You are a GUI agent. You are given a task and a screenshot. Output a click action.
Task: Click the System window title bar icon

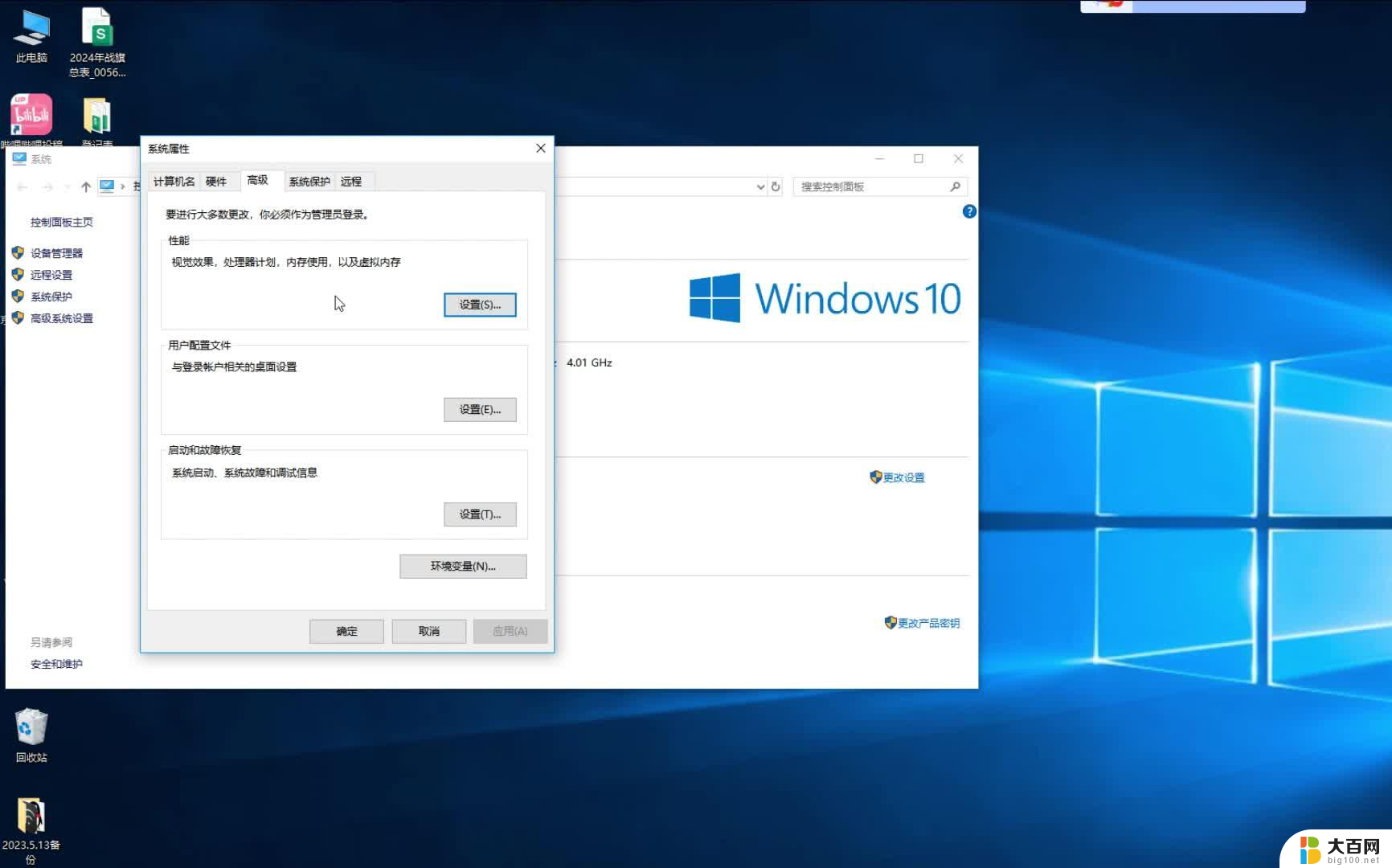pos(19,158)
